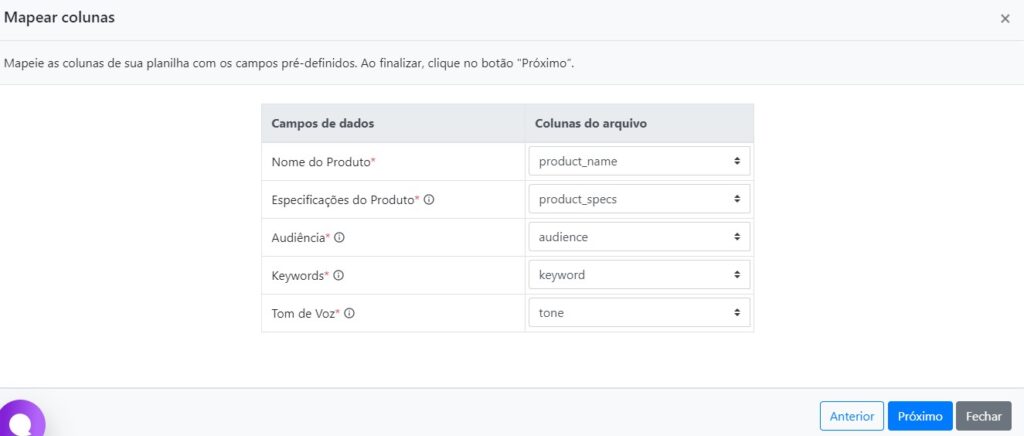1024x436 pixels.
Task: Click the Colunas do arquivo header
Action: tap(591, 123)
